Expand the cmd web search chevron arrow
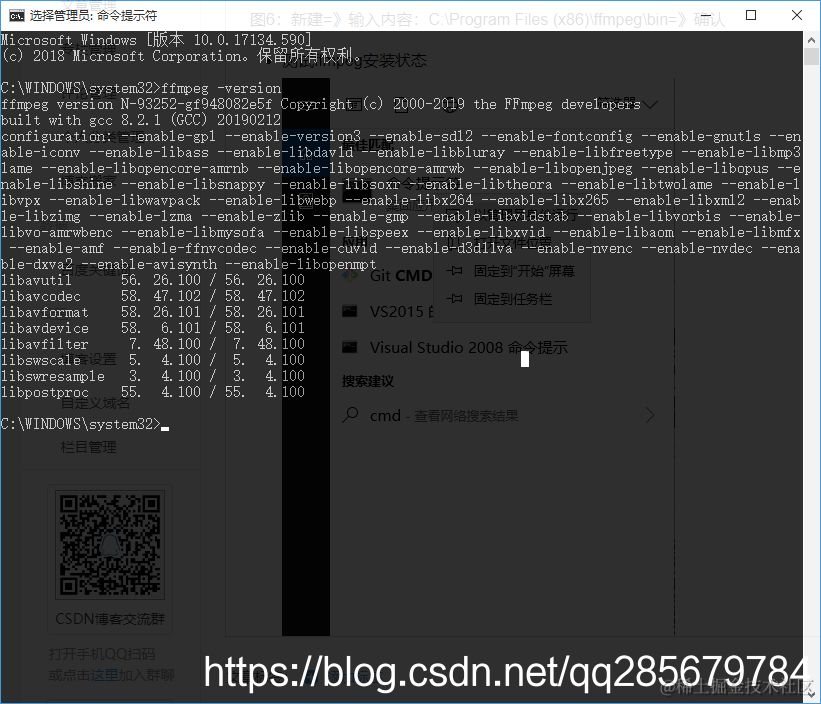 click(650, 416)
